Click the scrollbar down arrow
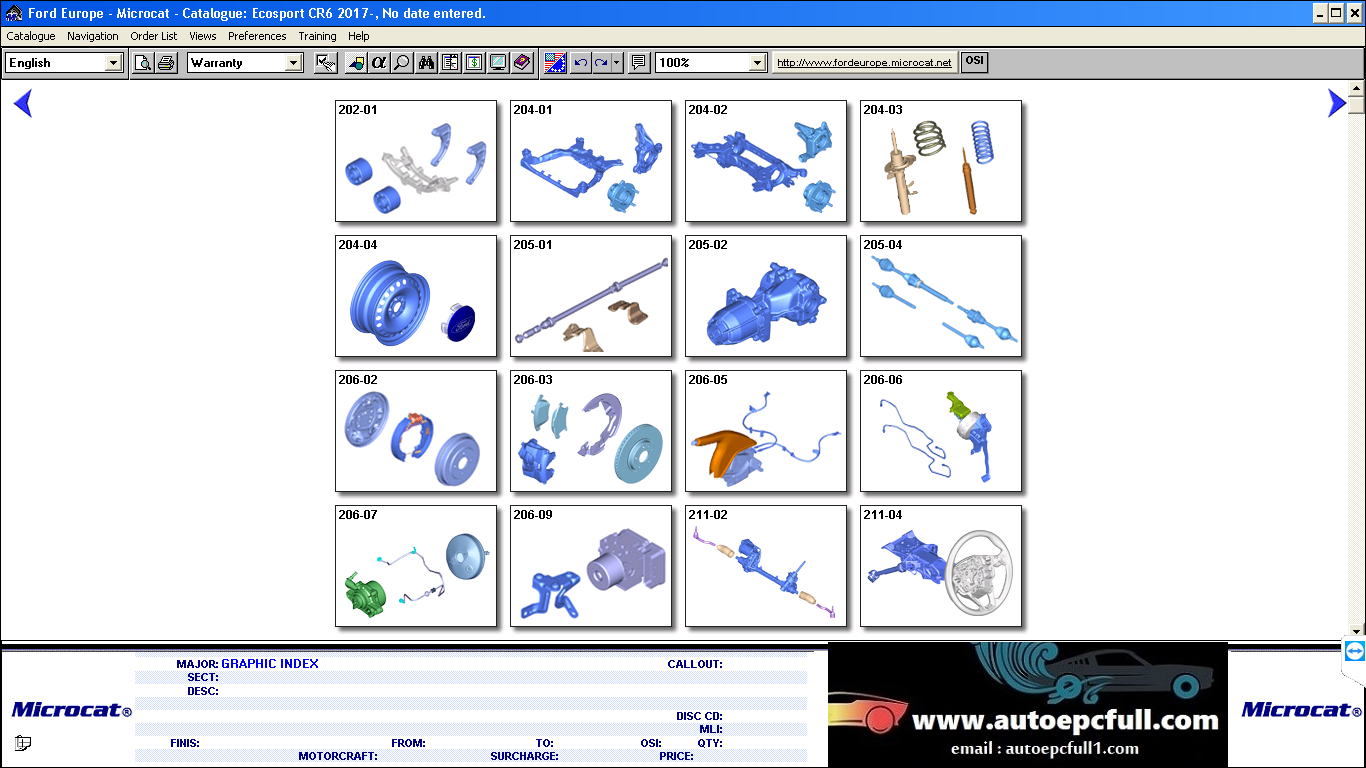 pos(1357,631)
